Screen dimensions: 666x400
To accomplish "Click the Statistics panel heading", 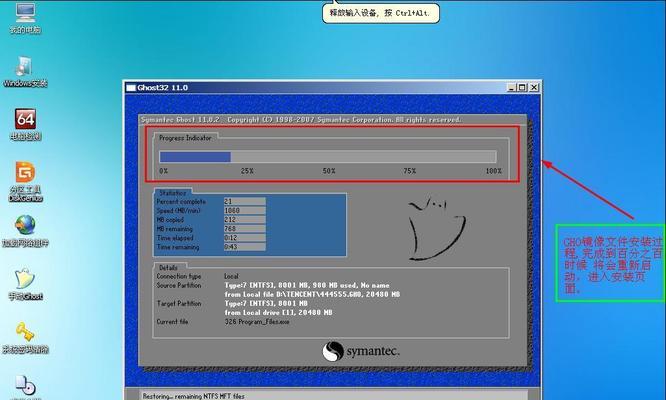I will click(x=172, y=193).
